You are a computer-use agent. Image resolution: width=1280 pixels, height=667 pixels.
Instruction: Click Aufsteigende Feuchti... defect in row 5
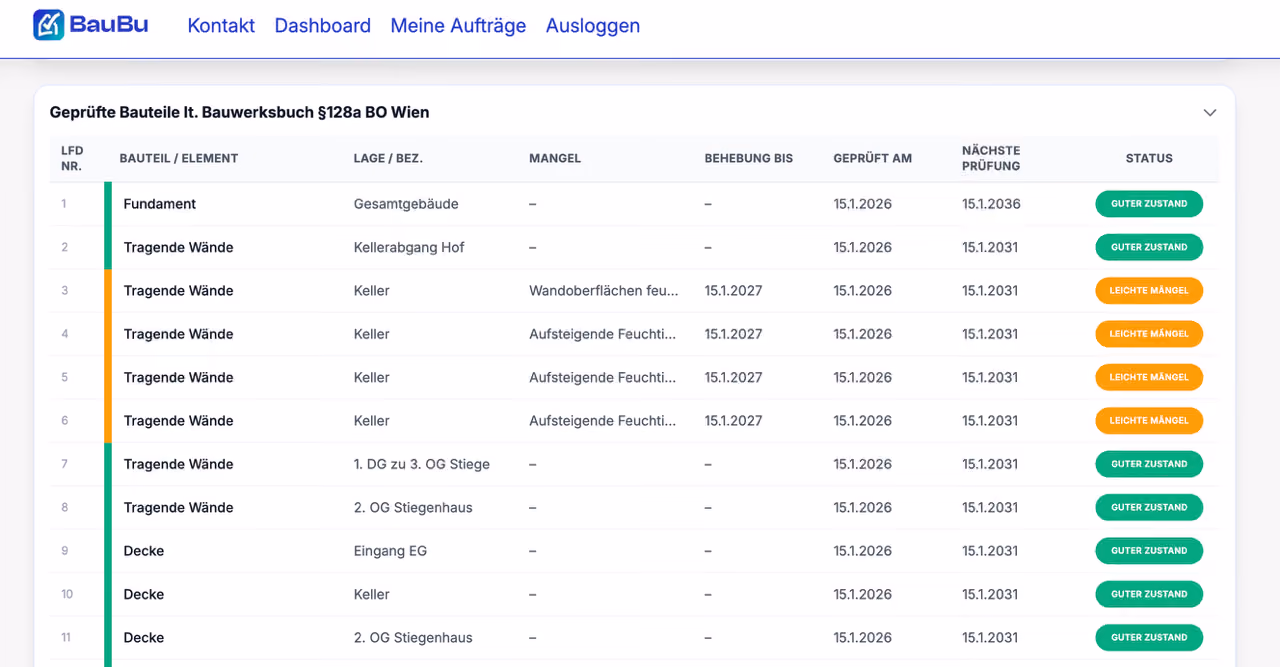603,377
